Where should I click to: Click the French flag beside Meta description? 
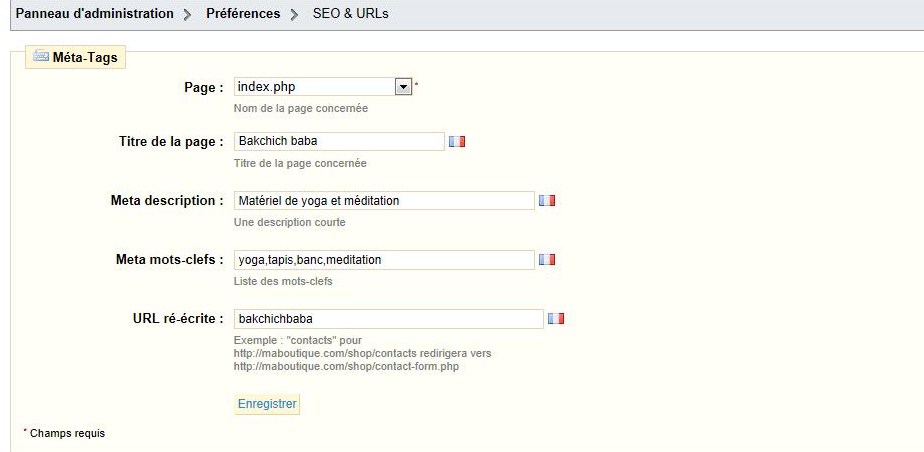[x=547, y=200]
